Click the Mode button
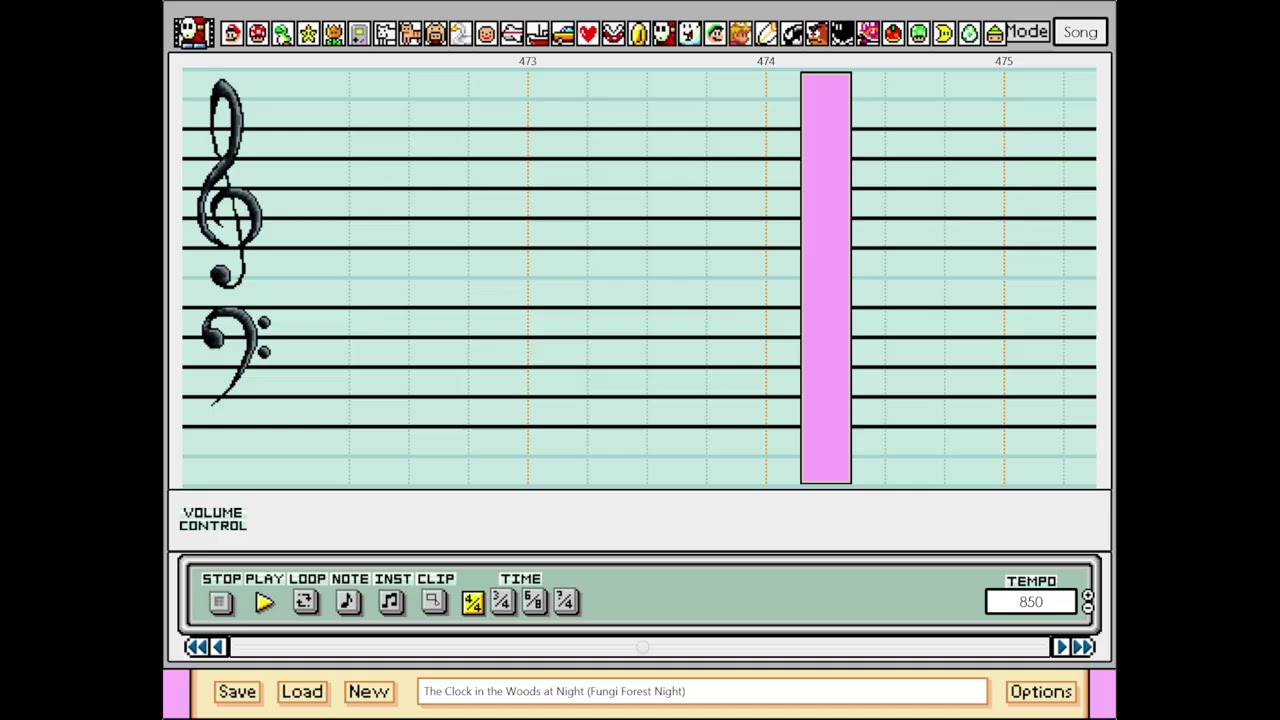The width and height of the screenshot is (1280, 720). (1027, 32)
